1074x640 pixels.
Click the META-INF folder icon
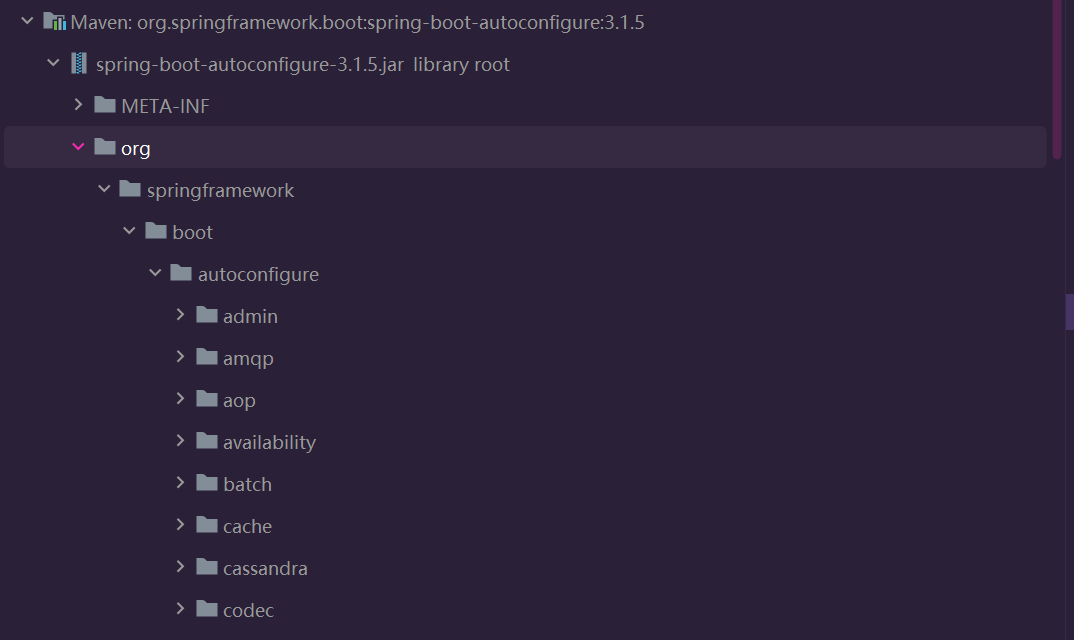click(105, 105)
